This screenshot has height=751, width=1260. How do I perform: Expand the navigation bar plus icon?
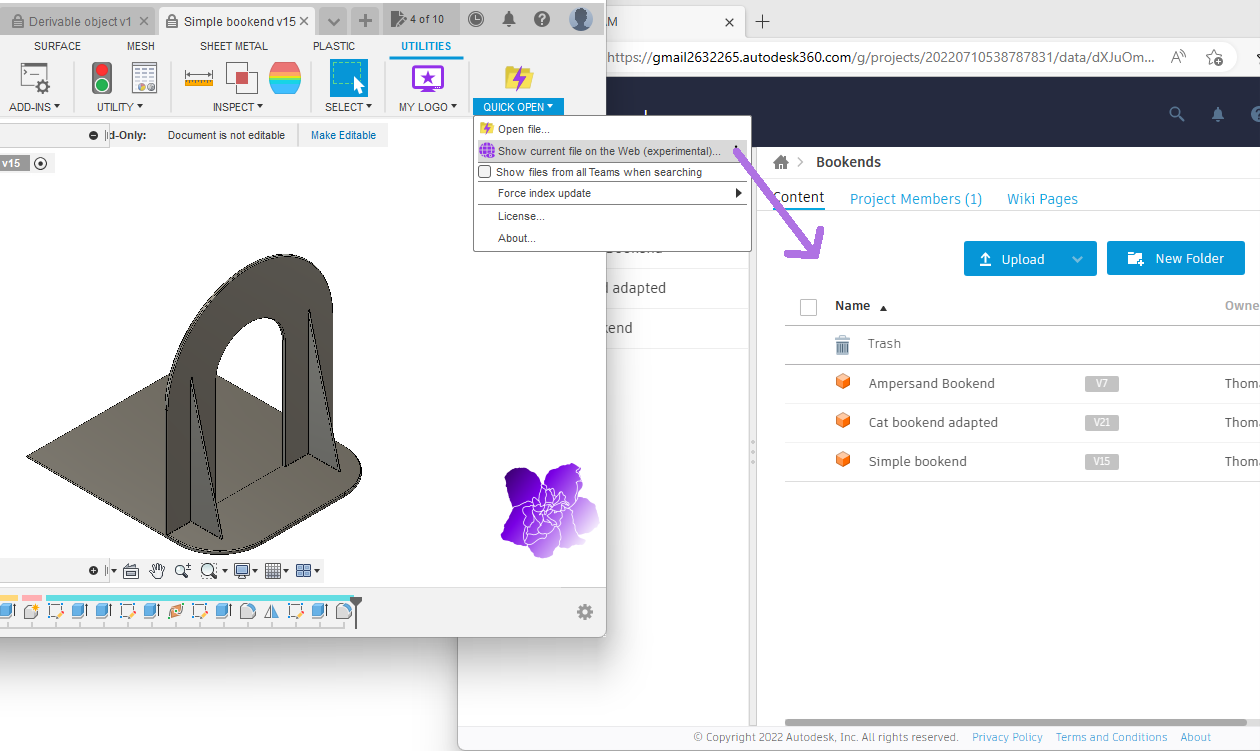(93, 570)
